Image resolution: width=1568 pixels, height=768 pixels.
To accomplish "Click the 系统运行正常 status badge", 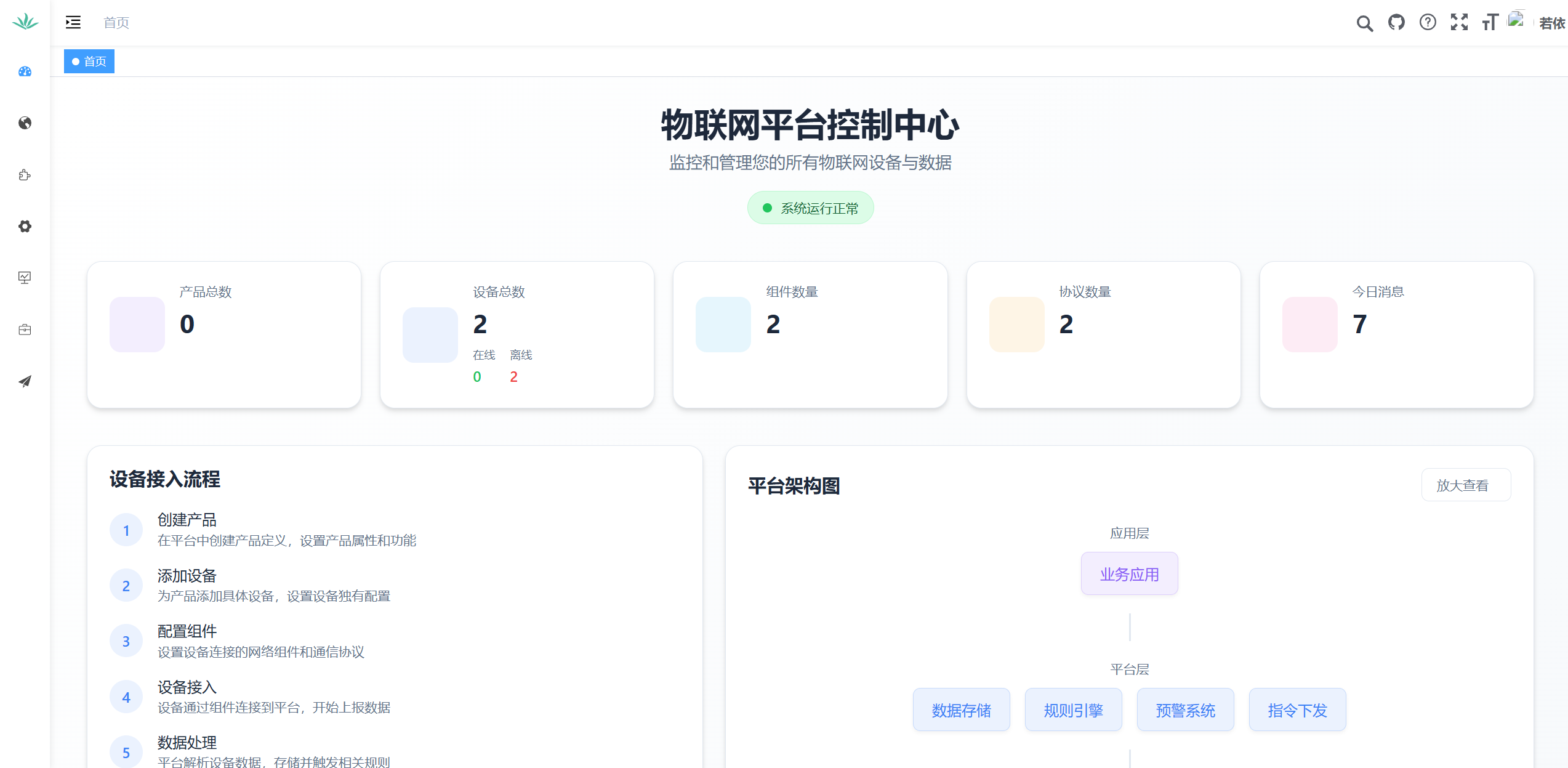I will point(810,208).
